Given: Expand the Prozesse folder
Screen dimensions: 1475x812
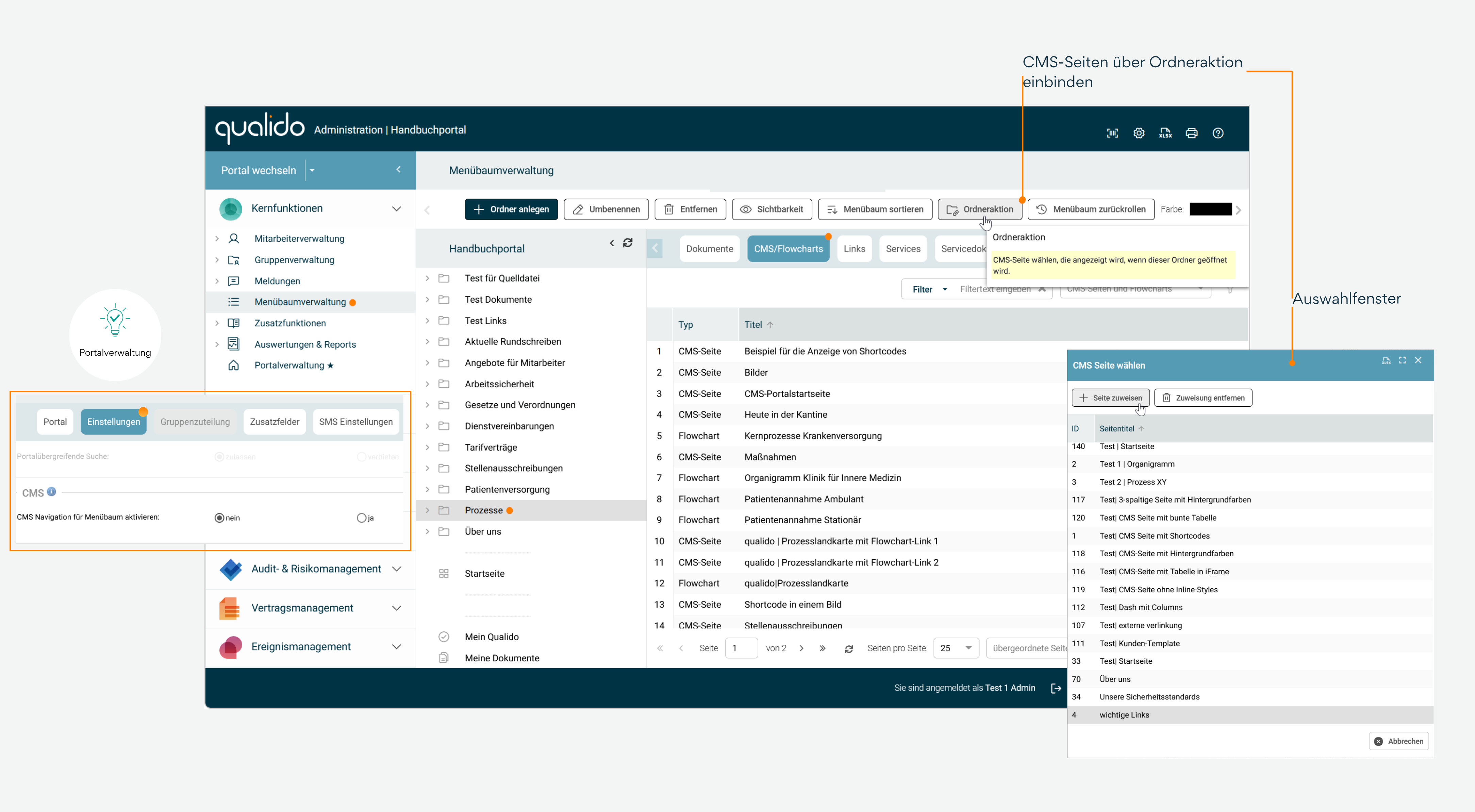Looking at the screenshot, I should [427, 510].
